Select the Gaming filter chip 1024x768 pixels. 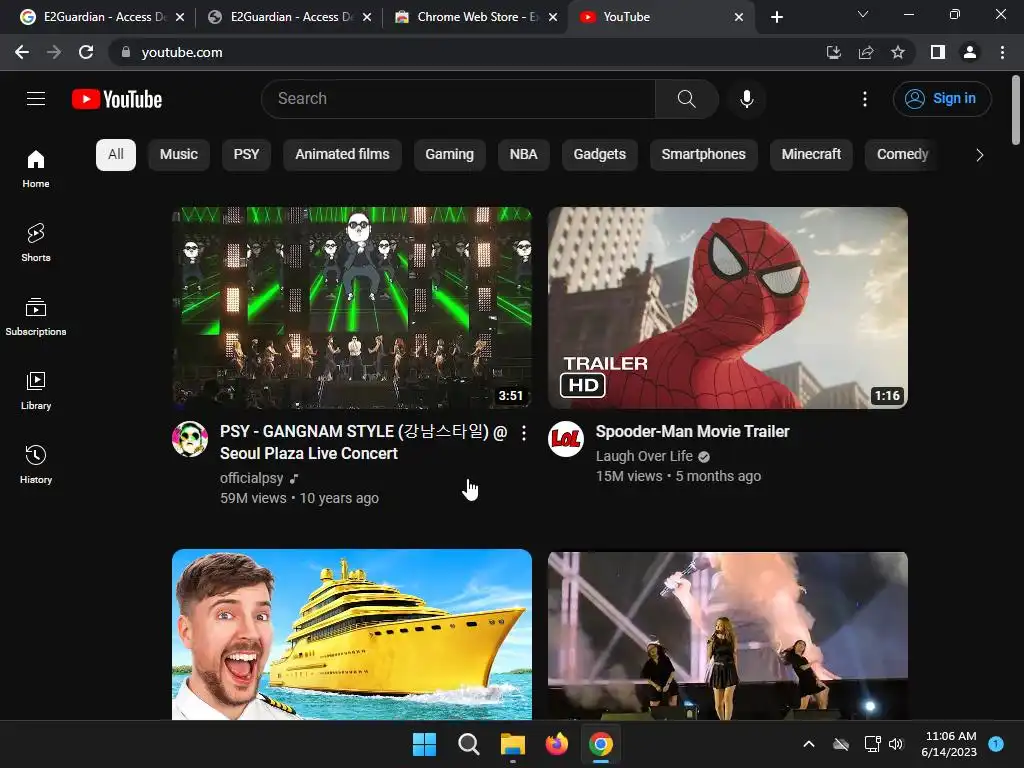449,155
